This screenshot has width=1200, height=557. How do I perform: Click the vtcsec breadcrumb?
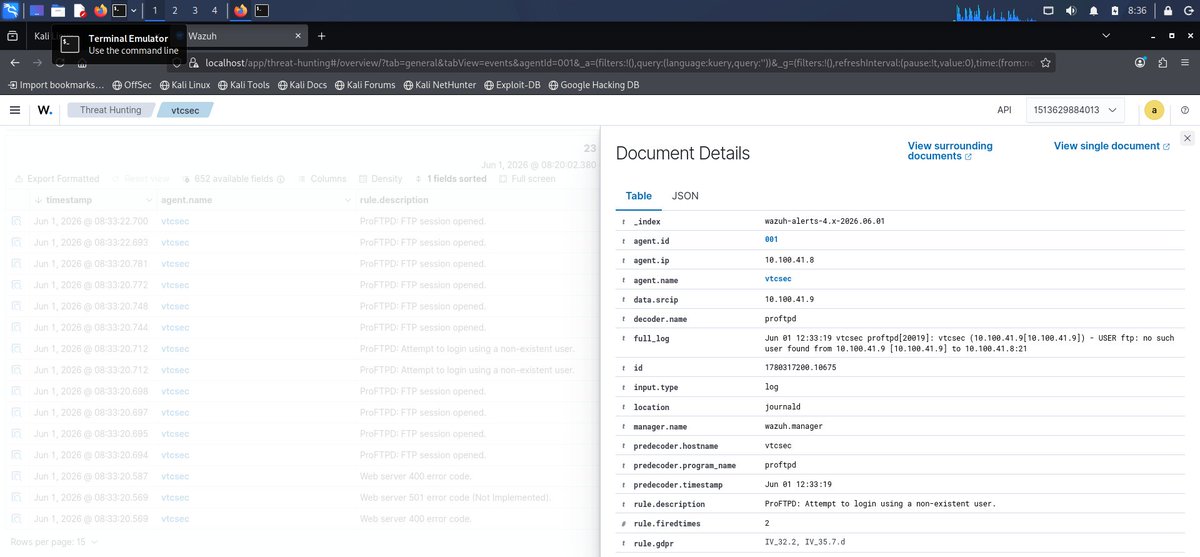[185, 110]
